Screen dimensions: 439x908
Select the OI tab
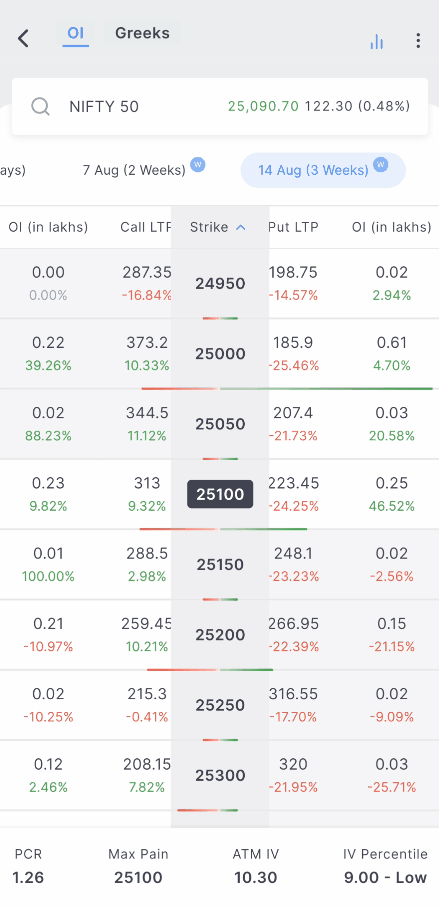click(x=76, y=33)
